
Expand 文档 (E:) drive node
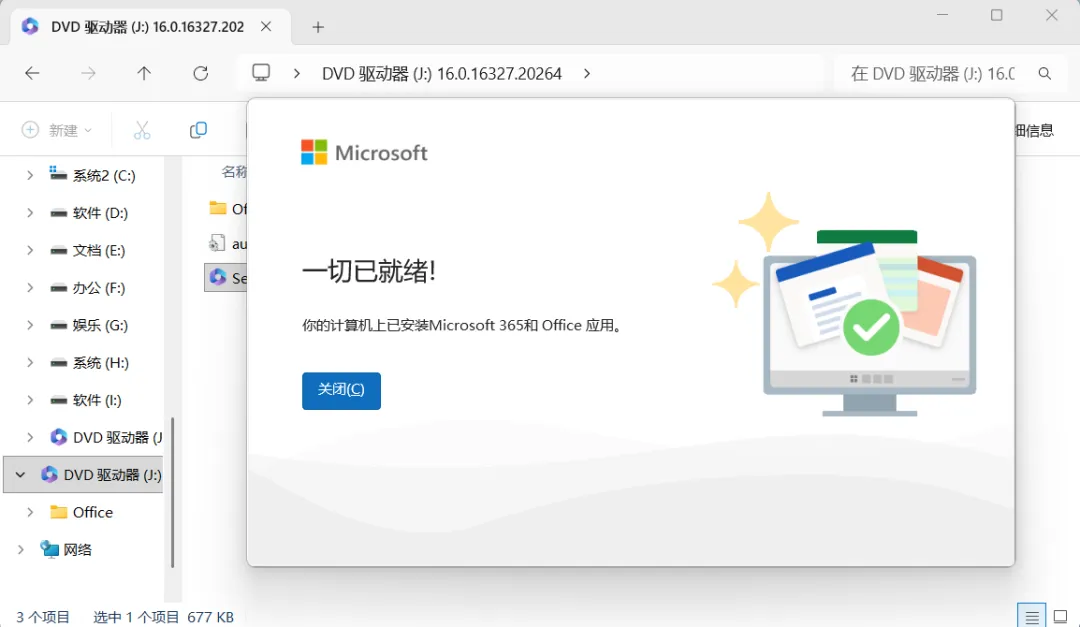coord(30,250)
